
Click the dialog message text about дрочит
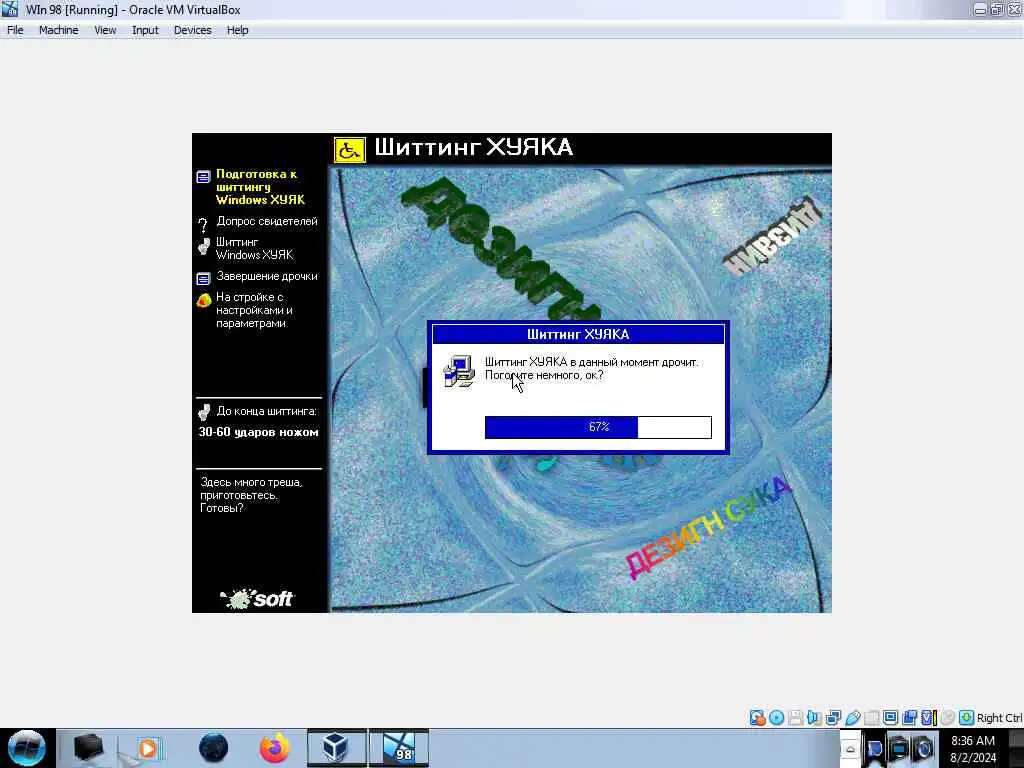click(x=591, y=368)
